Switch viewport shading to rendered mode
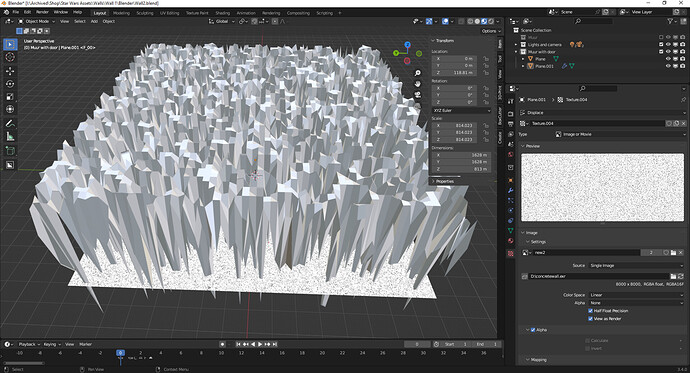 pos(491,21)
